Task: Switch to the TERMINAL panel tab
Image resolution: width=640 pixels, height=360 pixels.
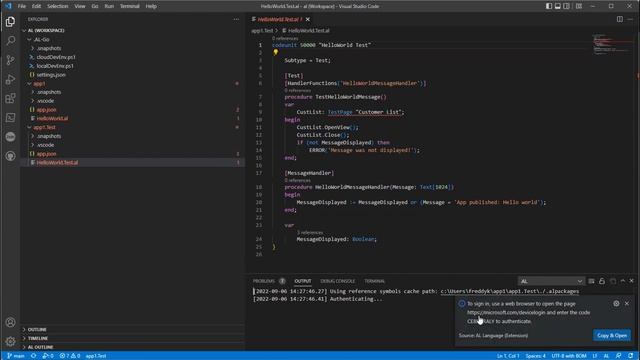Action: 374,281
